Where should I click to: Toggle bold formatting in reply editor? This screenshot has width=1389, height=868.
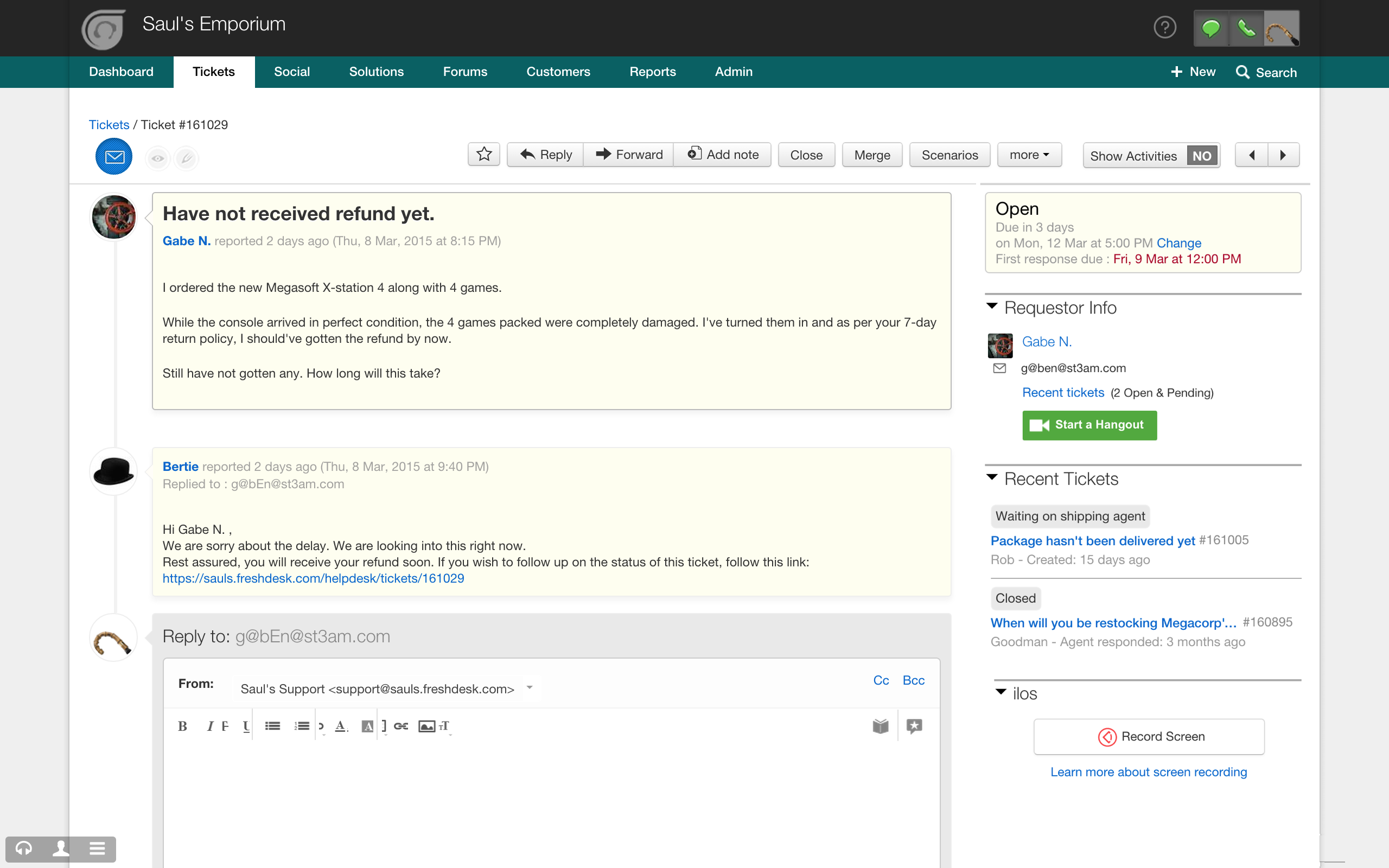(182, 726)
